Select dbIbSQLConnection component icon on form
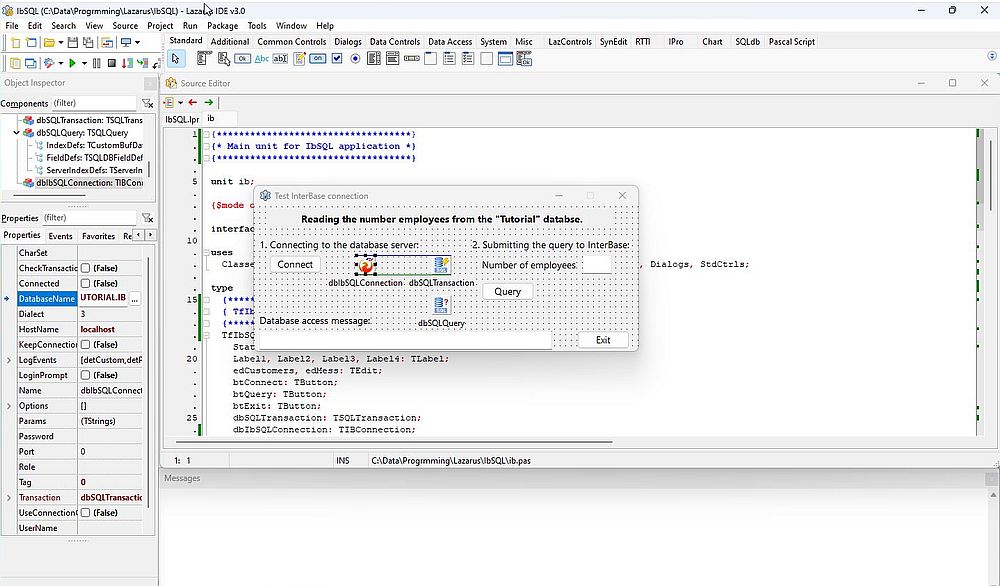This screenshot has width=1000, height=586. coord(366,265)
